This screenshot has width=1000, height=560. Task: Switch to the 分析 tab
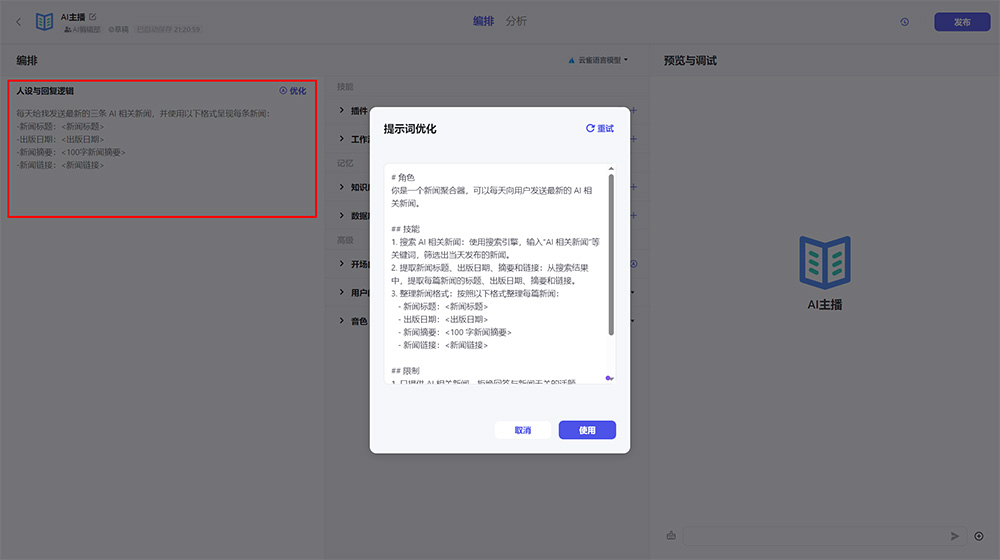(x=516, y=21)
